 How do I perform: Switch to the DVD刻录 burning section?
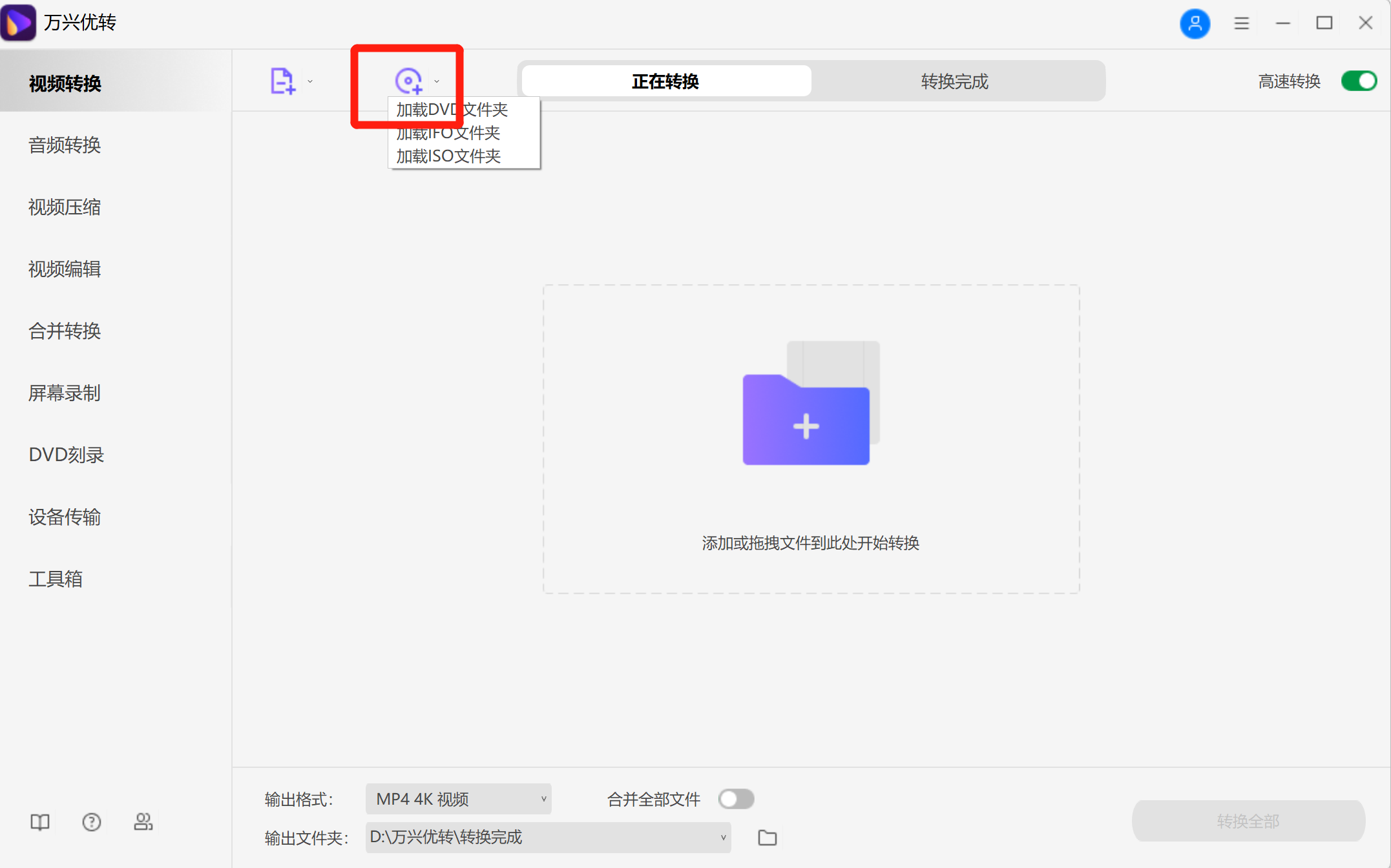point(67,454)
